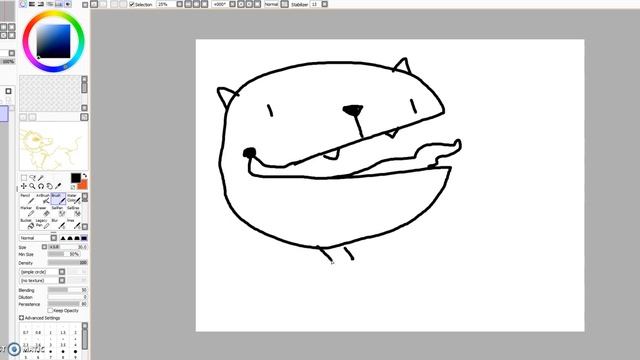Select the lasso tool
The height and width of the screenshot is (360, 640).
click(32, 178)
